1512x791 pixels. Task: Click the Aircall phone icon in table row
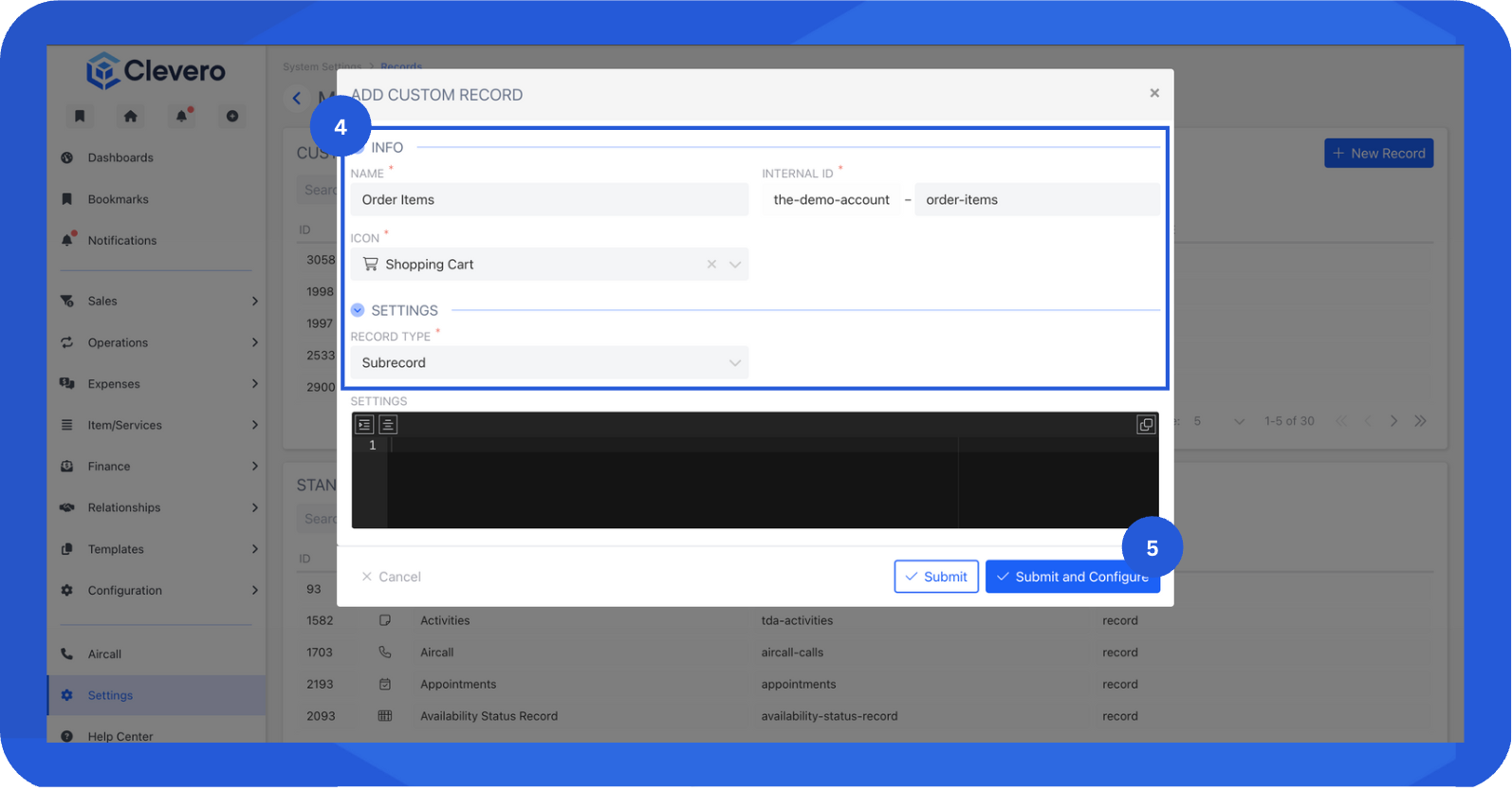385,653
